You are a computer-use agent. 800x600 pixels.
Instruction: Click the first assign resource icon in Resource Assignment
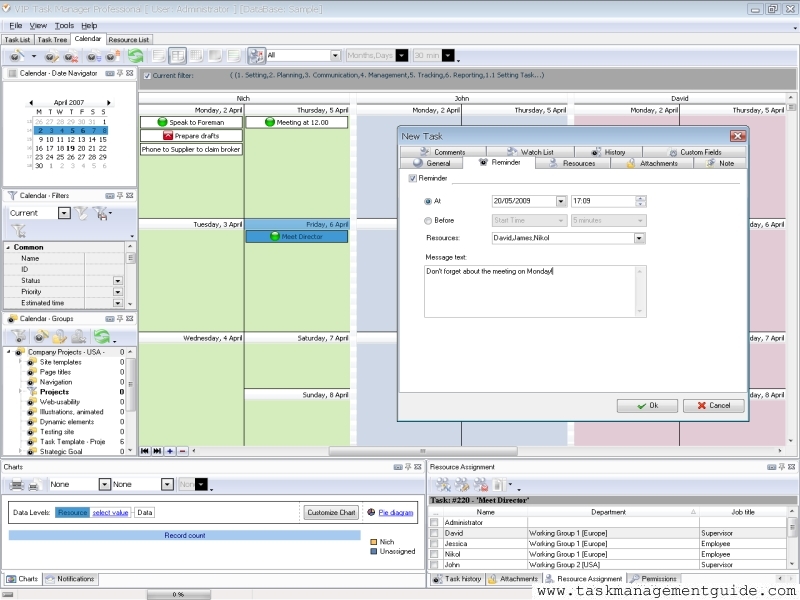443,485
